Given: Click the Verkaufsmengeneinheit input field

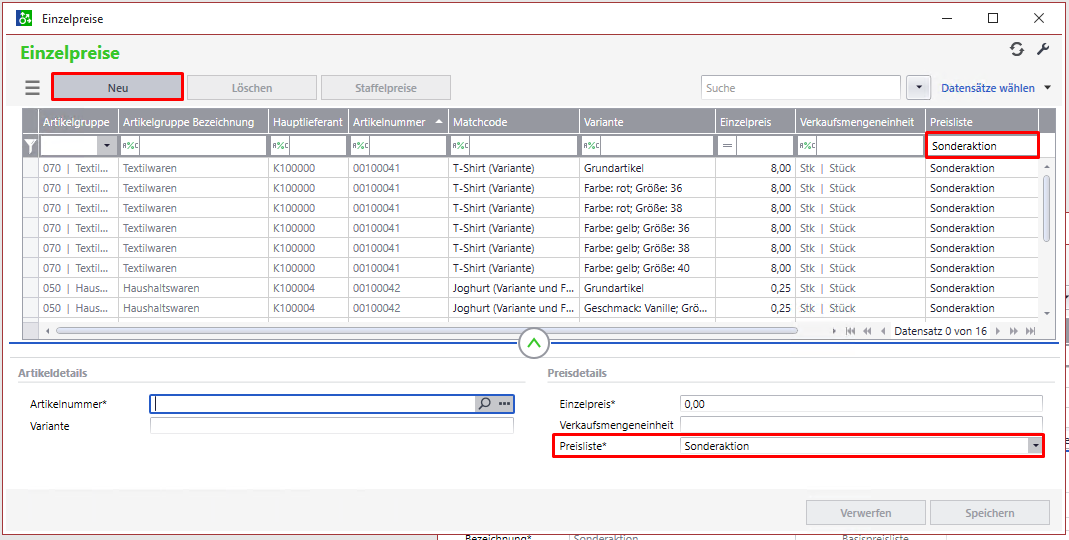Looking at the screenshot, I should [x=861, y=425].
